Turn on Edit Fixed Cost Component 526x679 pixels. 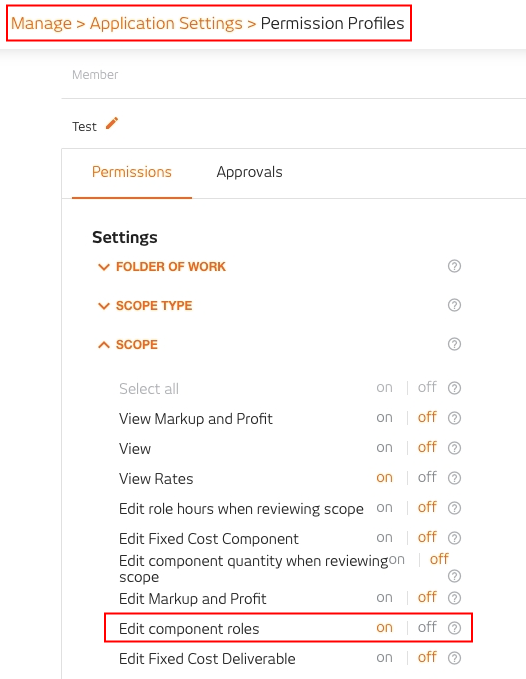pyautogui.click(x=384, y=538)
